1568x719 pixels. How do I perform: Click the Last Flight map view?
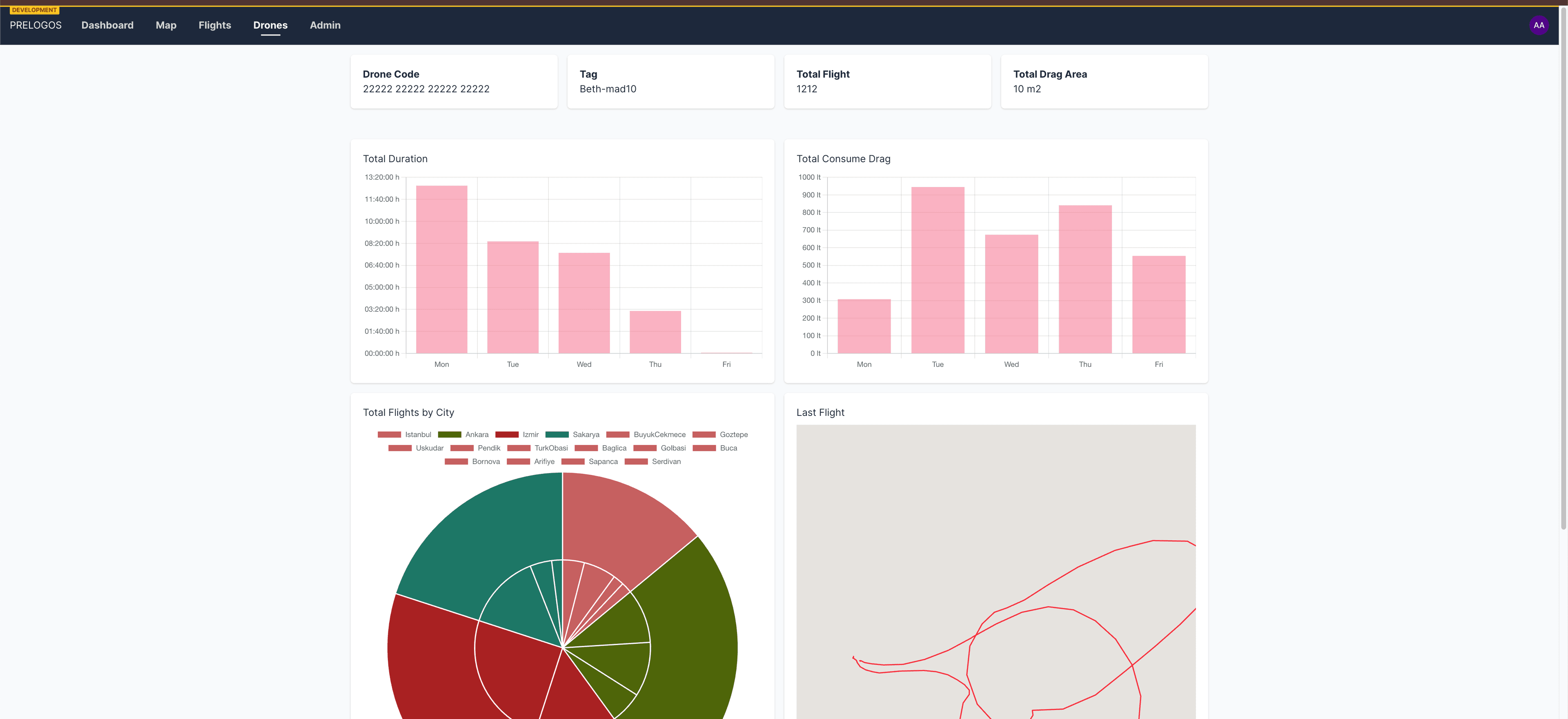(x=996, y=572)
